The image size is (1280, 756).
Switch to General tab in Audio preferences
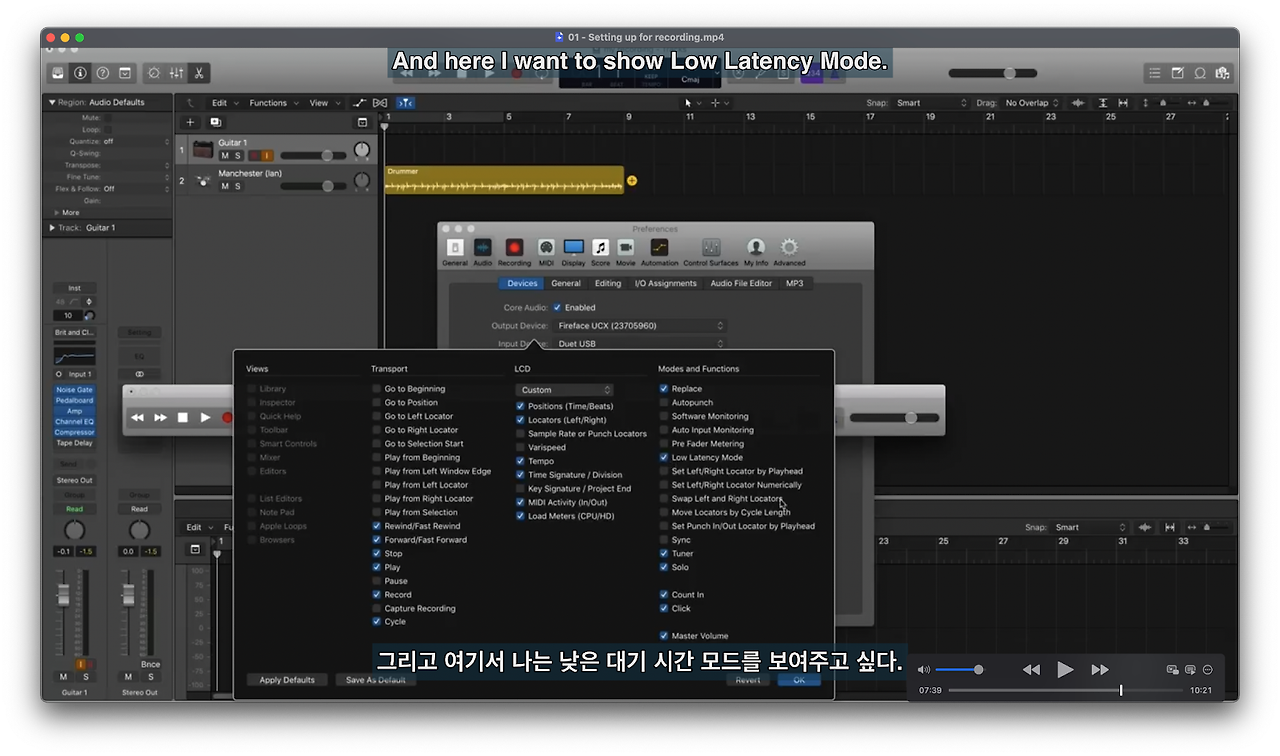point(566,284)
